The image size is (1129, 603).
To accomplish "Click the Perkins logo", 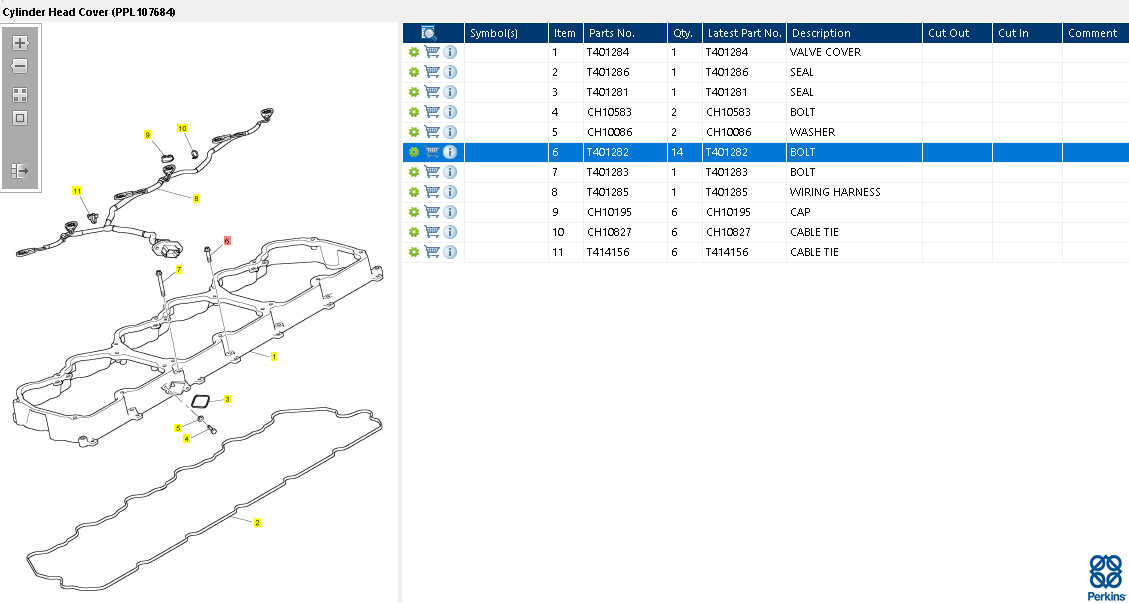I will [x=1105, y=578].
